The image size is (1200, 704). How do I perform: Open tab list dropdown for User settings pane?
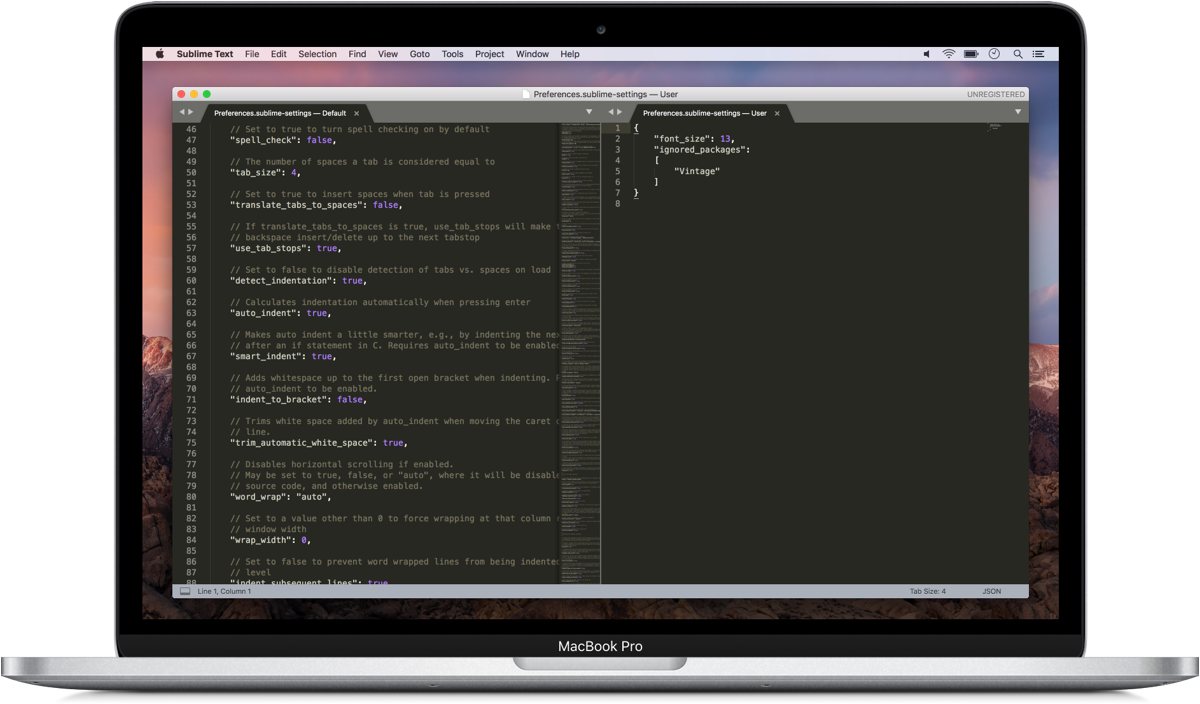click(x=1018, y=112)
